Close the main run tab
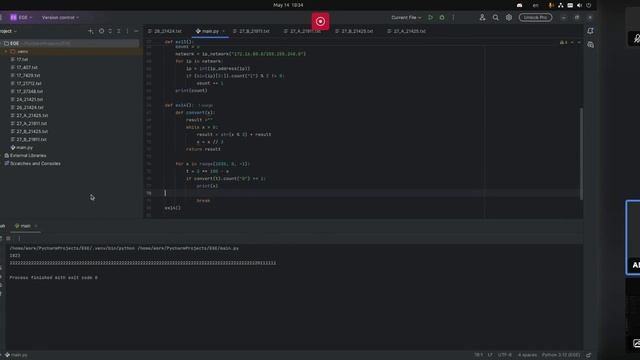This screenshot has height=360, width=640. pyautogui.click(x=36, y=226)
